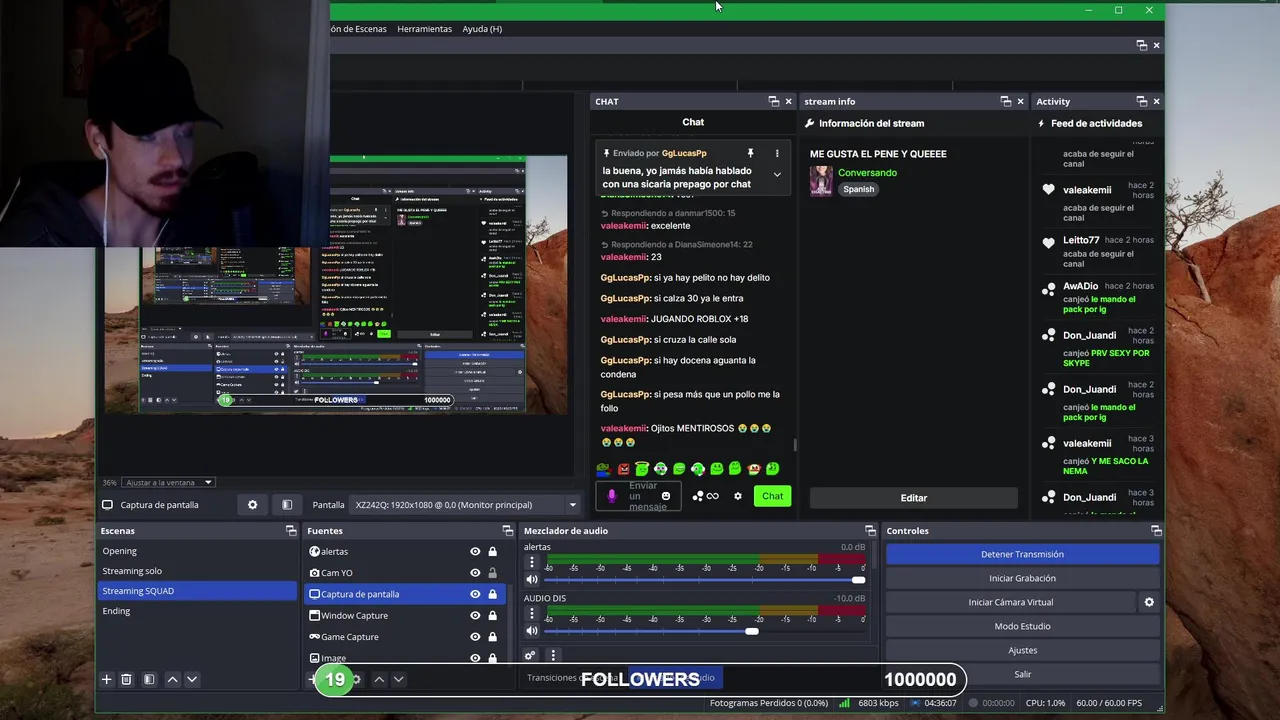1280x720 pixels.
Task: Enable Modo Estudio
Action: tap(1022, 626)
